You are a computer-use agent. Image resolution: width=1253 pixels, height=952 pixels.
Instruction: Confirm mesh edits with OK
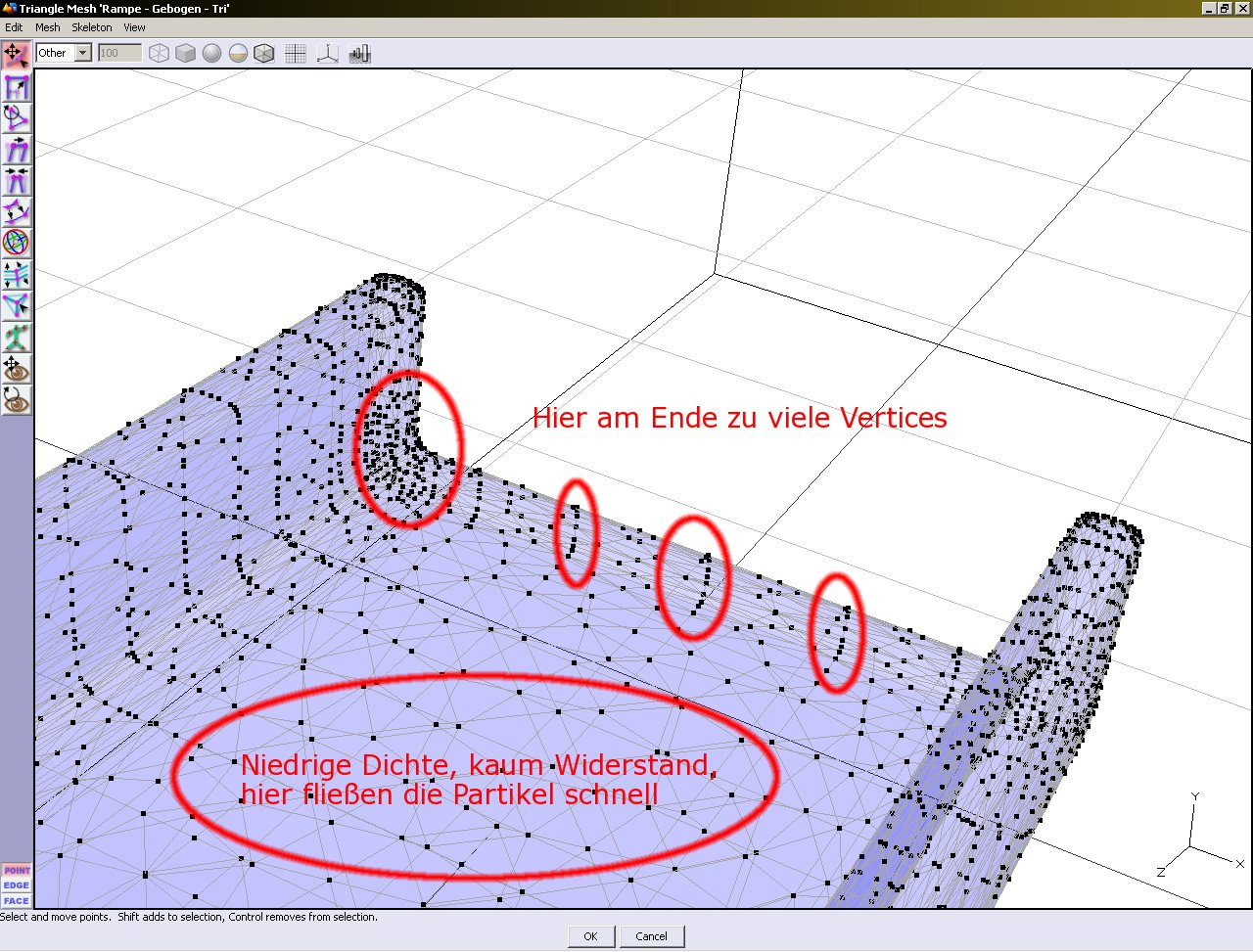coord(590,936)
